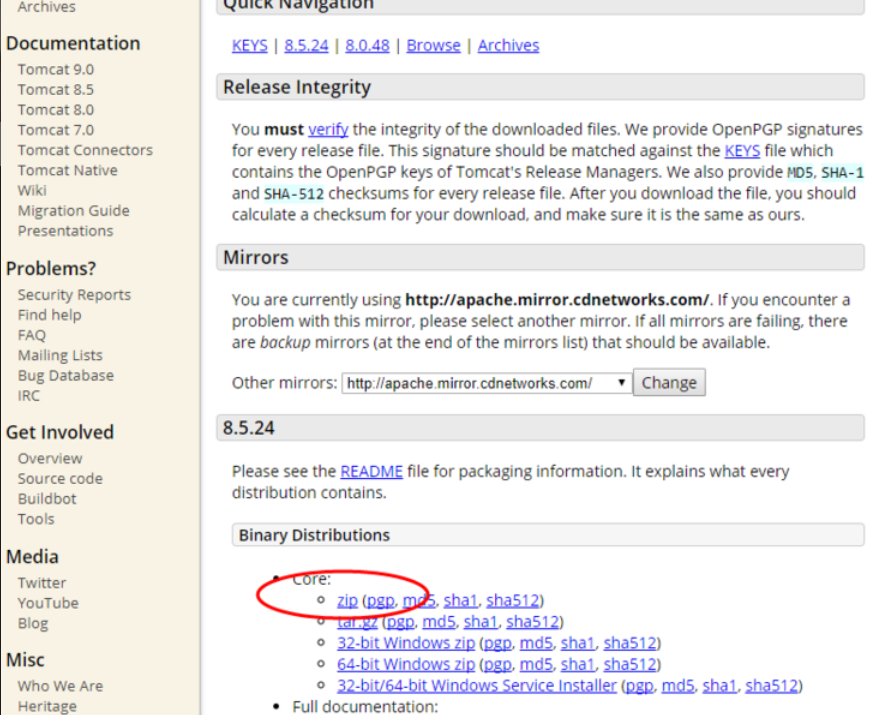Open the FAQ sidebar link

point(32,335)
